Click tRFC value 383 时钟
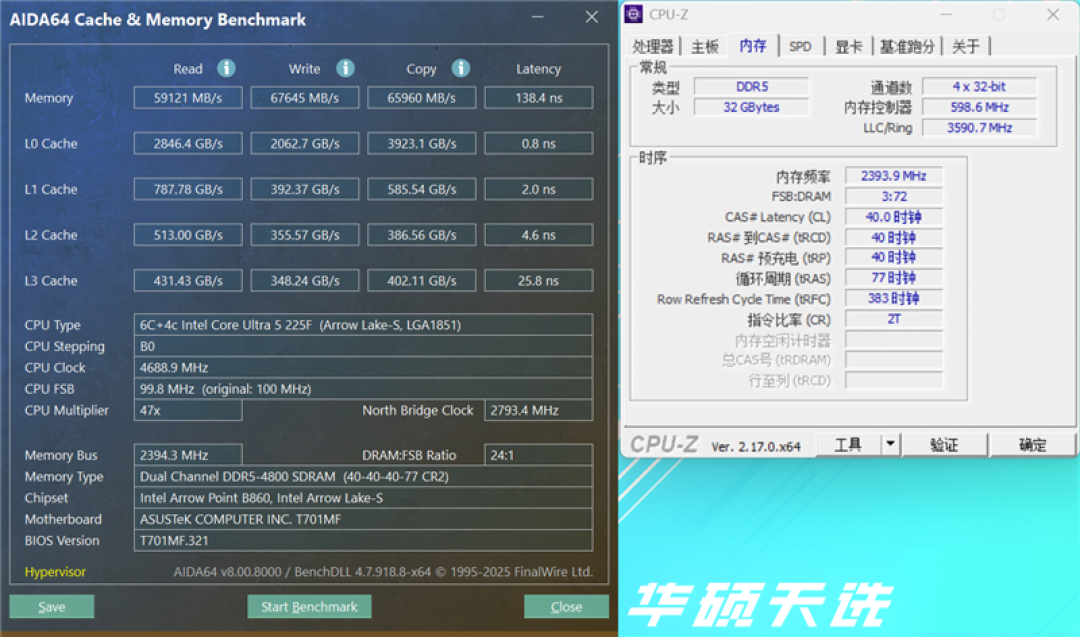The width and height of the screenshot is (1080, 637). (893, 299)
